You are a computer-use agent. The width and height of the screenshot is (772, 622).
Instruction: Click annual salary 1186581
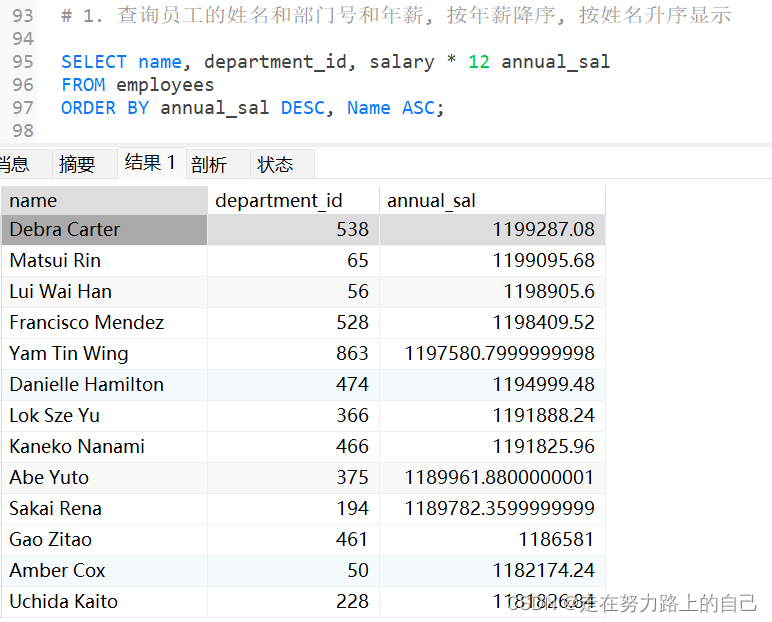[492, 540]
